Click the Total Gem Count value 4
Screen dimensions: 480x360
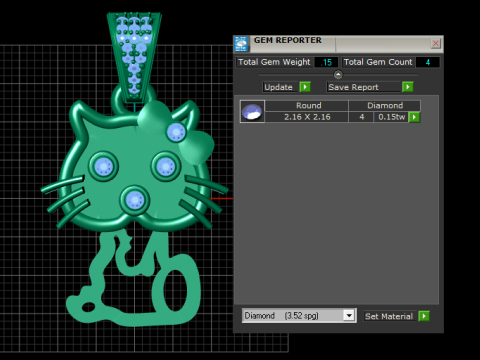(428, 62)
